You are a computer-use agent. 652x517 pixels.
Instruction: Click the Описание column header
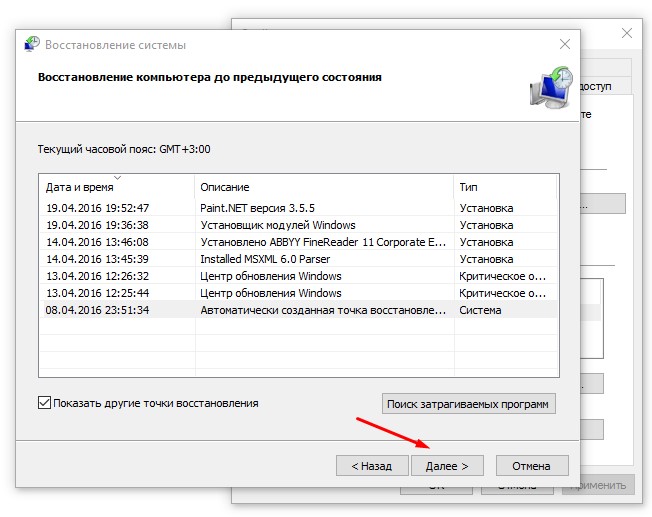pos(323,187)
